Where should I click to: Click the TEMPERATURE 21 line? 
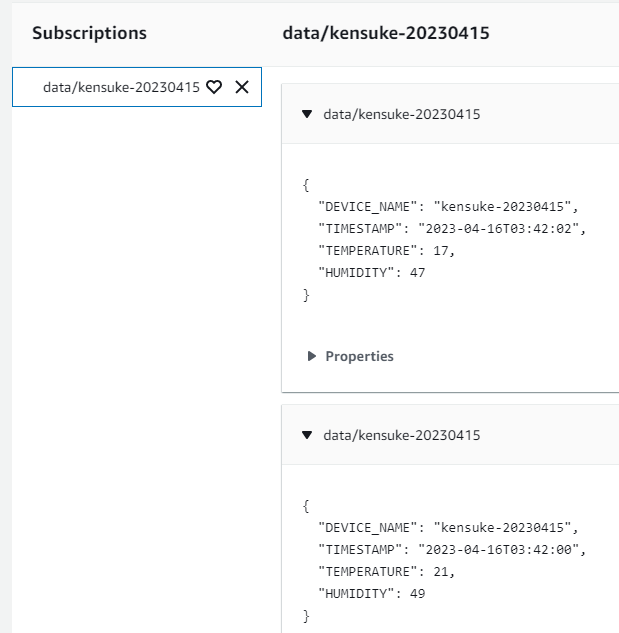click(386, 572)
